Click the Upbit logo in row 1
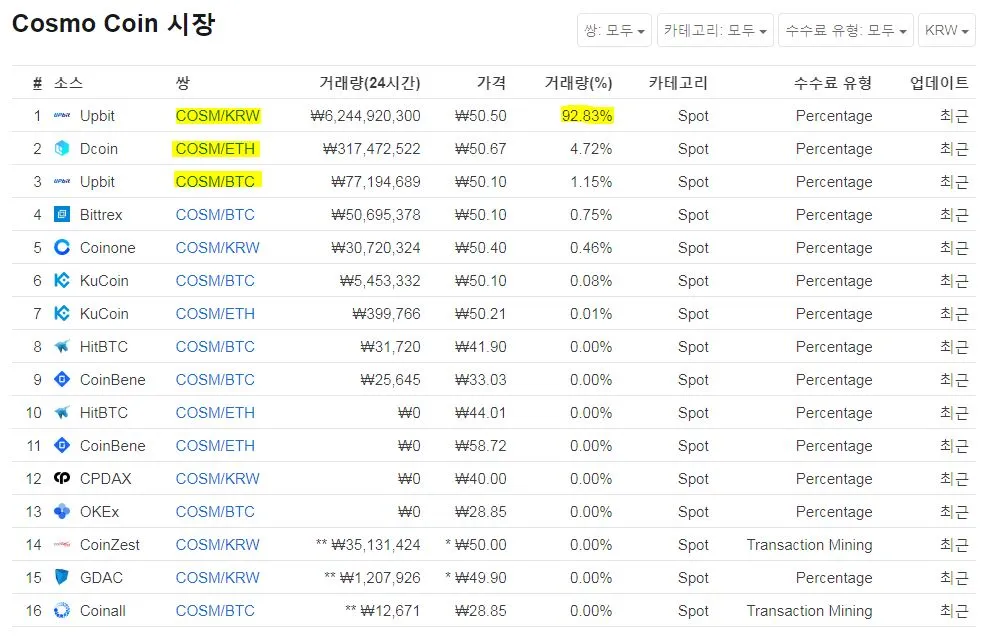 coord(62,115)
